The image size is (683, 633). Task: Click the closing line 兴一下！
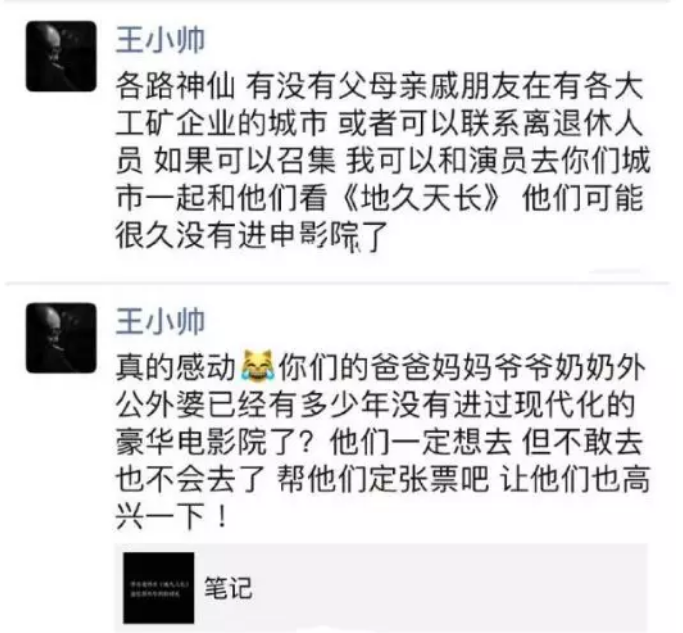coord(172,517)
